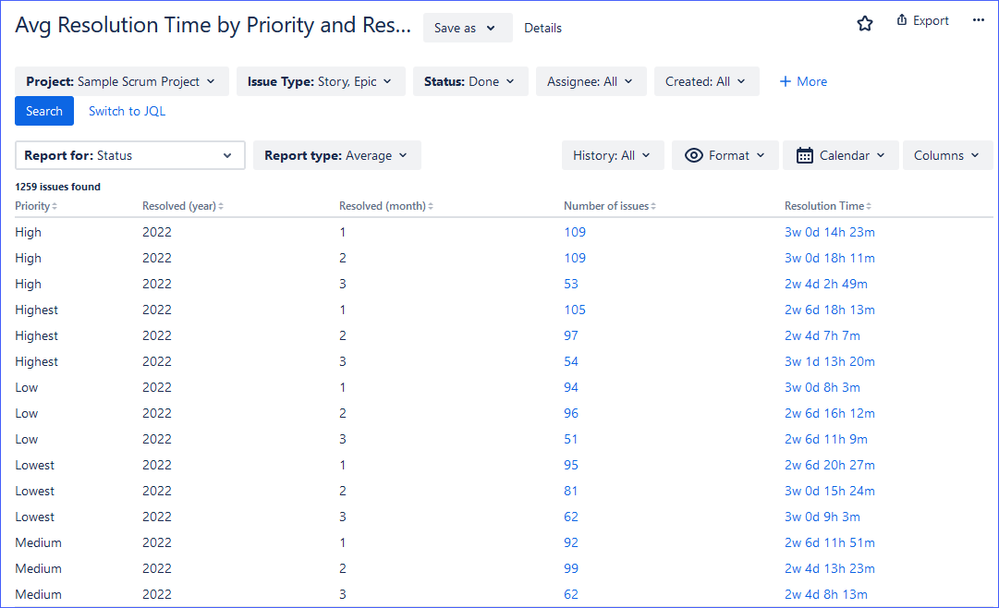Click resolution time 2w 4d 7h 7m
This screenshot has width=999, height=608.
tap(822, 335)
